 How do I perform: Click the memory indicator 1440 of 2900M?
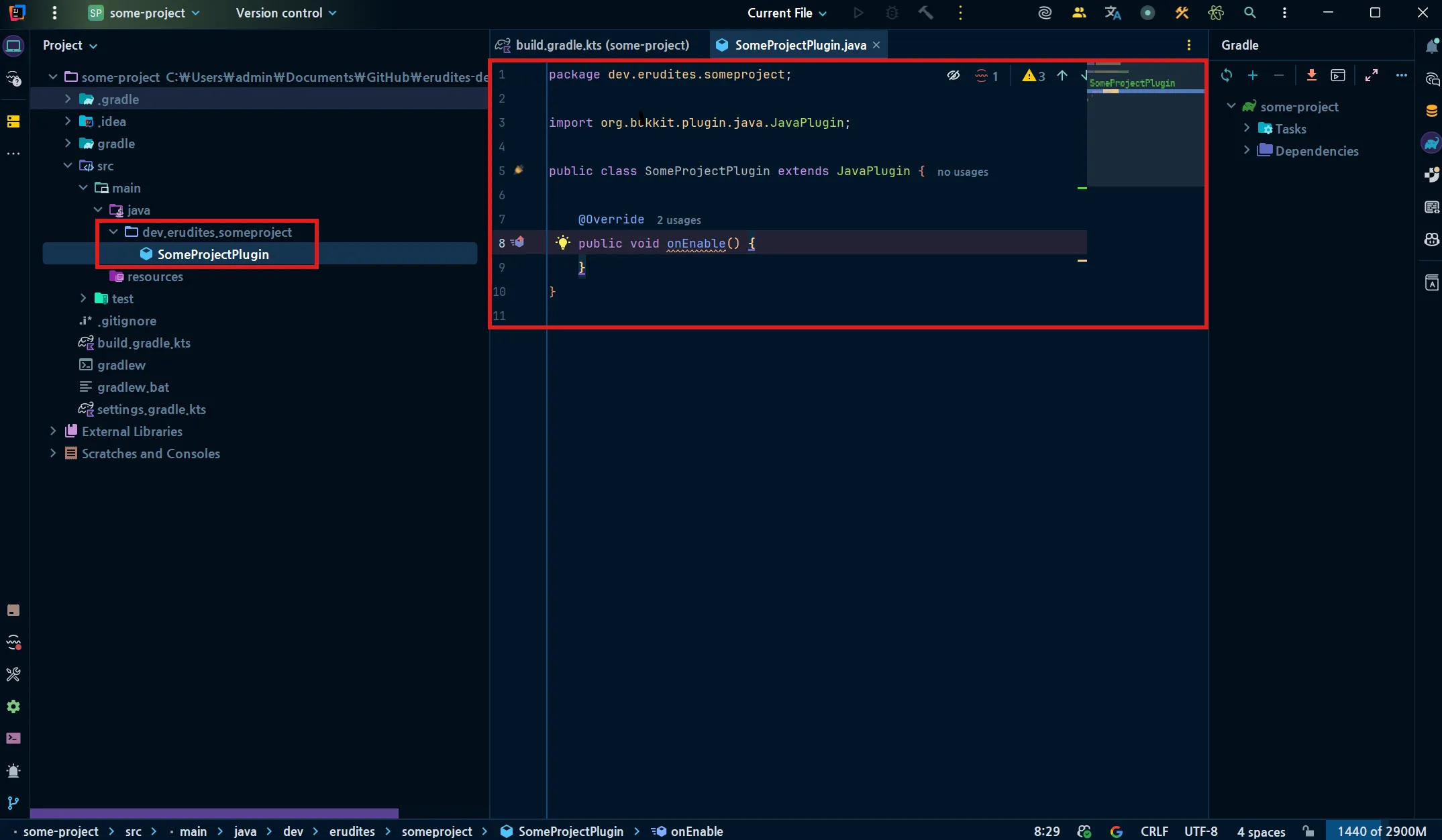(x=1381, y=831)
